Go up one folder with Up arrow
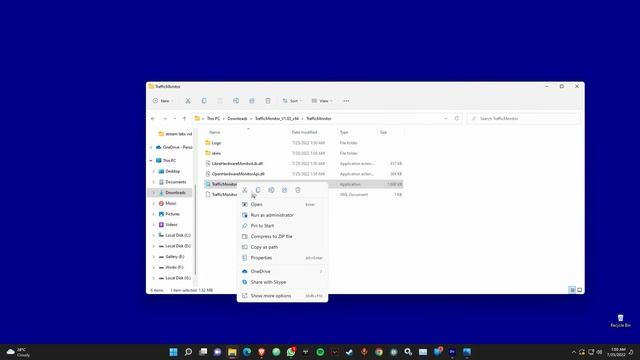 coord(184,118)
